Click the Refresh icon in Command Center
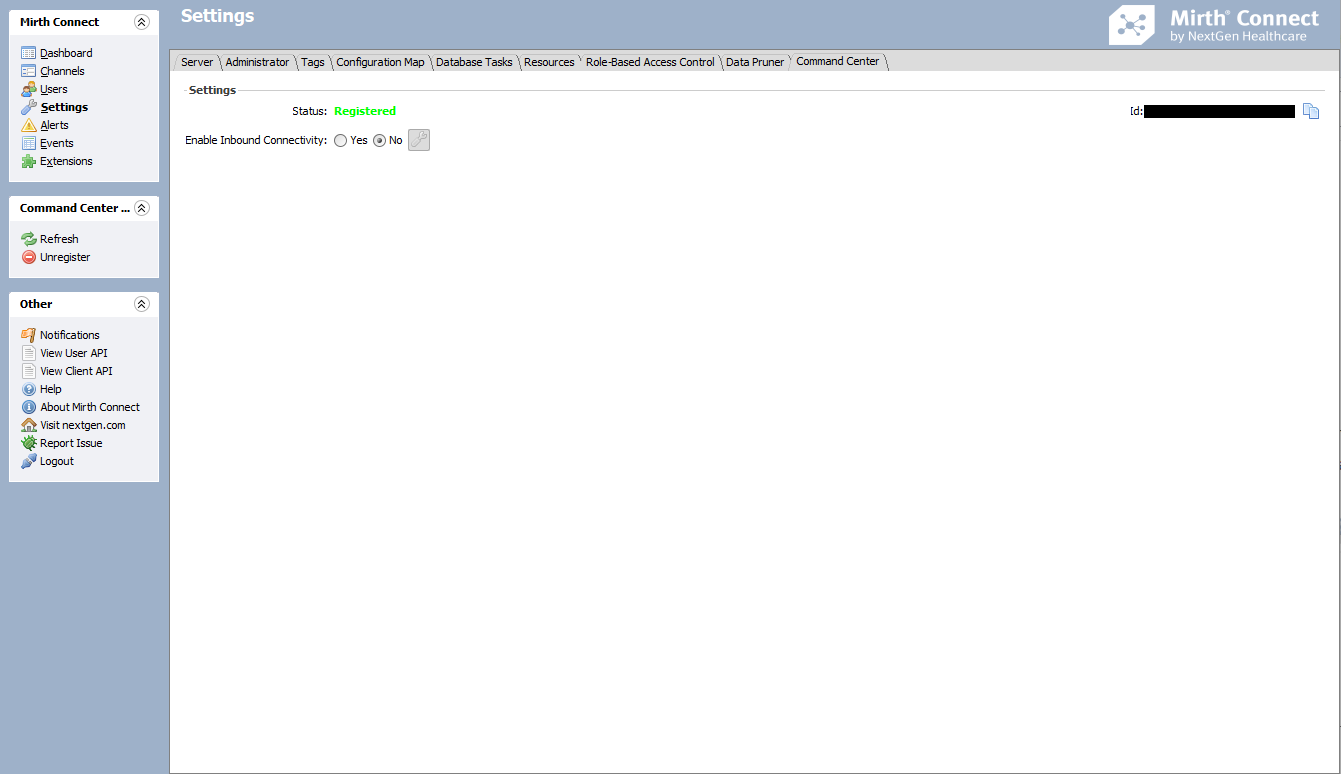1341x774 pixels. pos(29,239)
